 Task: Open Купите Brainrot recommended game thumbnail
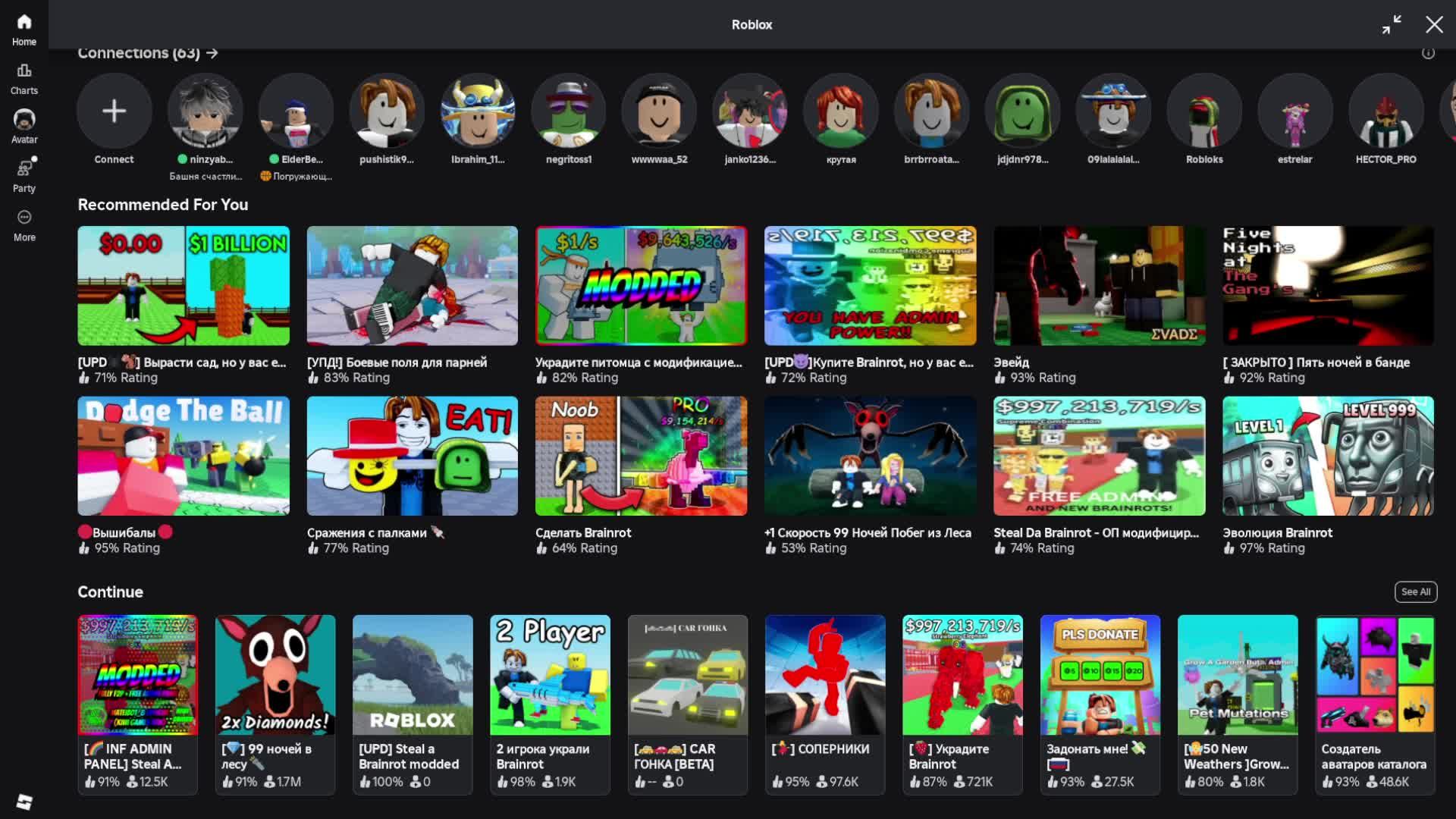(x=871, y=286)
